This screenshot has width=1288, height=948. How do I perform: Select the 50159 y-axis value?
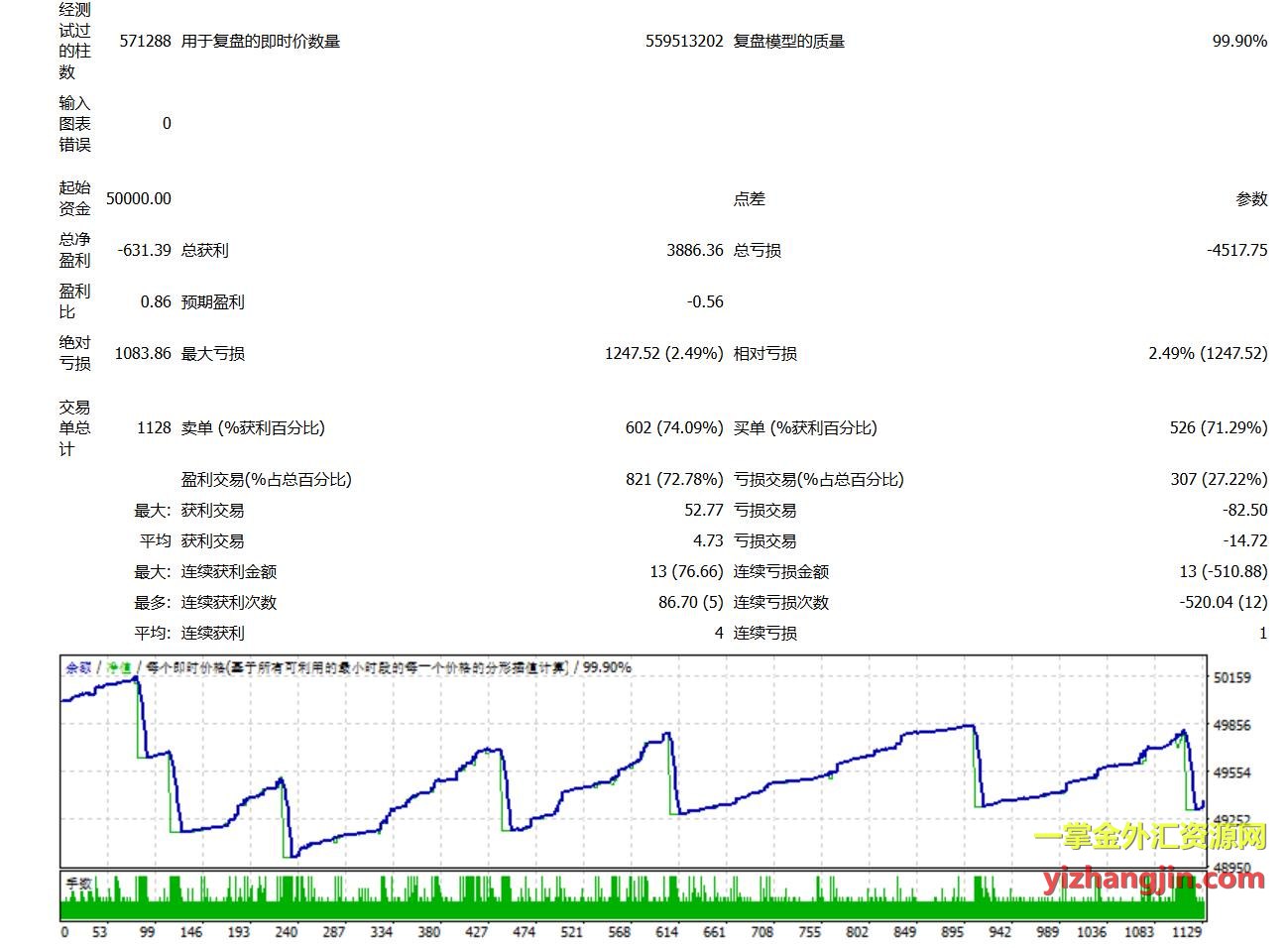[1231, 678]
